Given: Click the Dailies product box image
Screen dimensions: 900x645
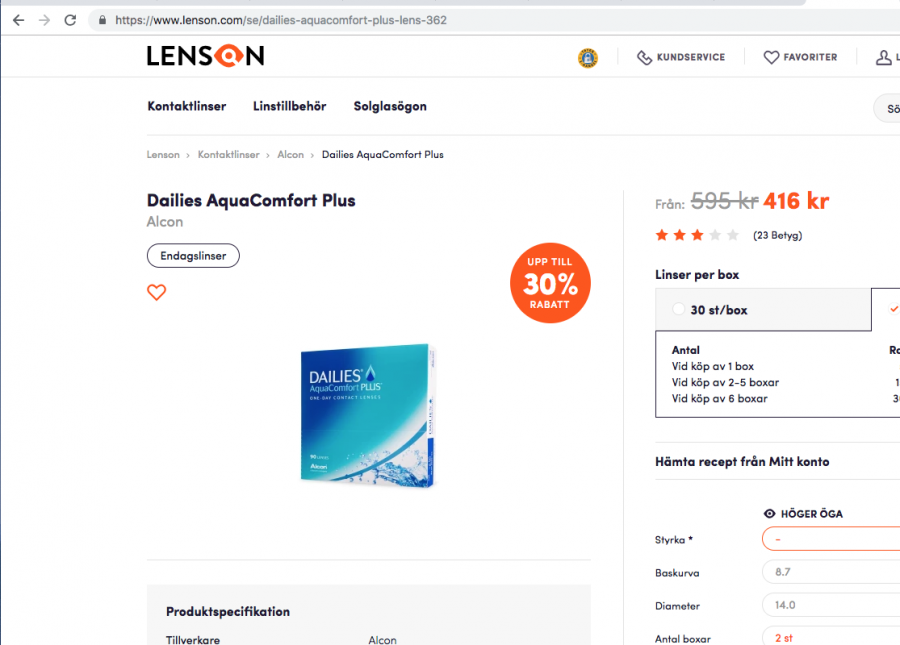Looking at the screenshot, I should pos(369,416).
